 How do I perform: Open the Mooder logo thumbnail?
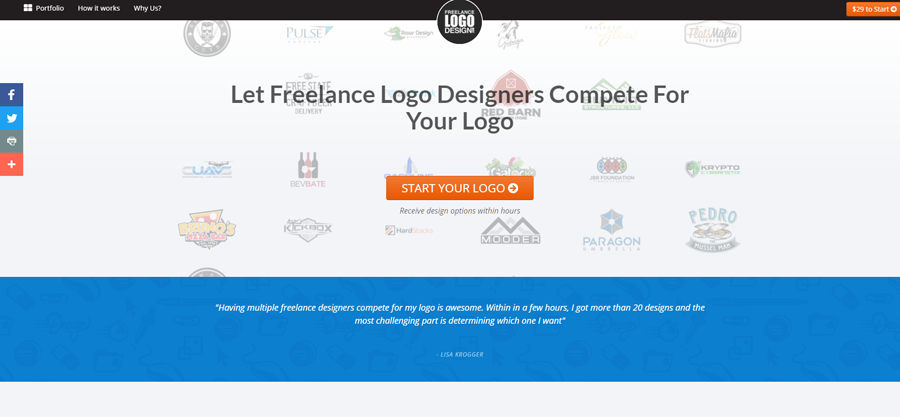pos(510,231)
